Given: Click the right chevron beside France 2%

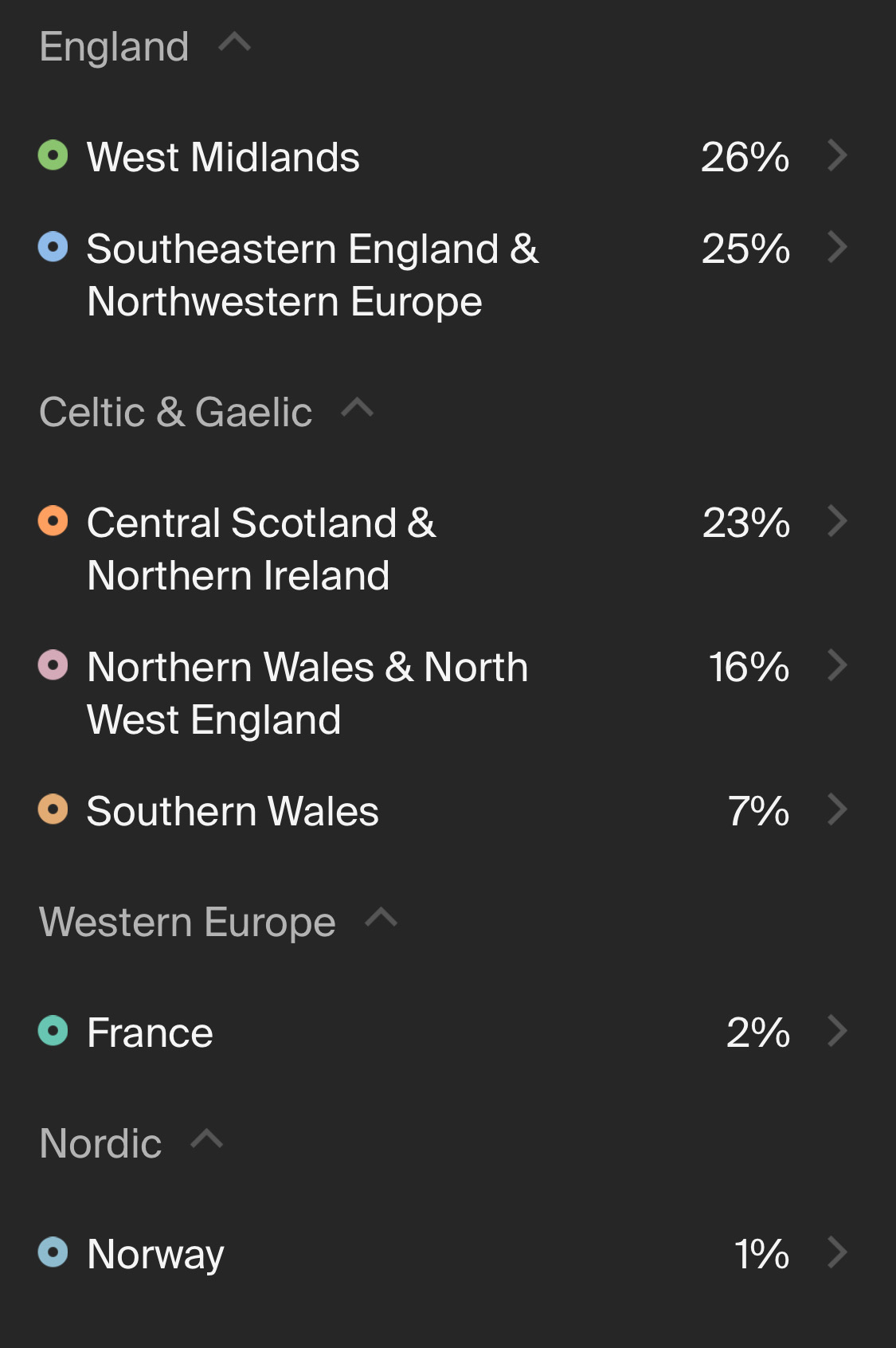Looking at the screenshot, I should coord(837,1032).
